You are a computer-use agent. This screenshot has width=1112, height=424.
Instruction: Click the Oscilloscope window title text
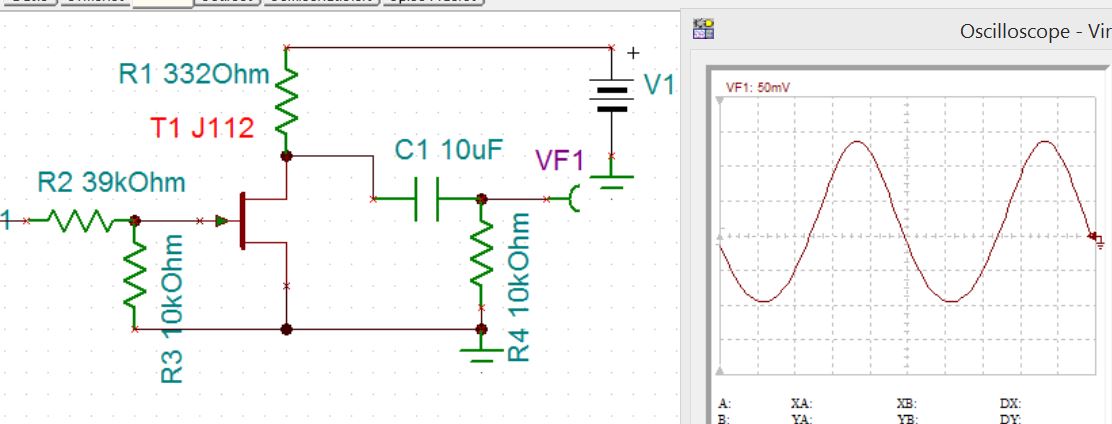coord(1035,31)
